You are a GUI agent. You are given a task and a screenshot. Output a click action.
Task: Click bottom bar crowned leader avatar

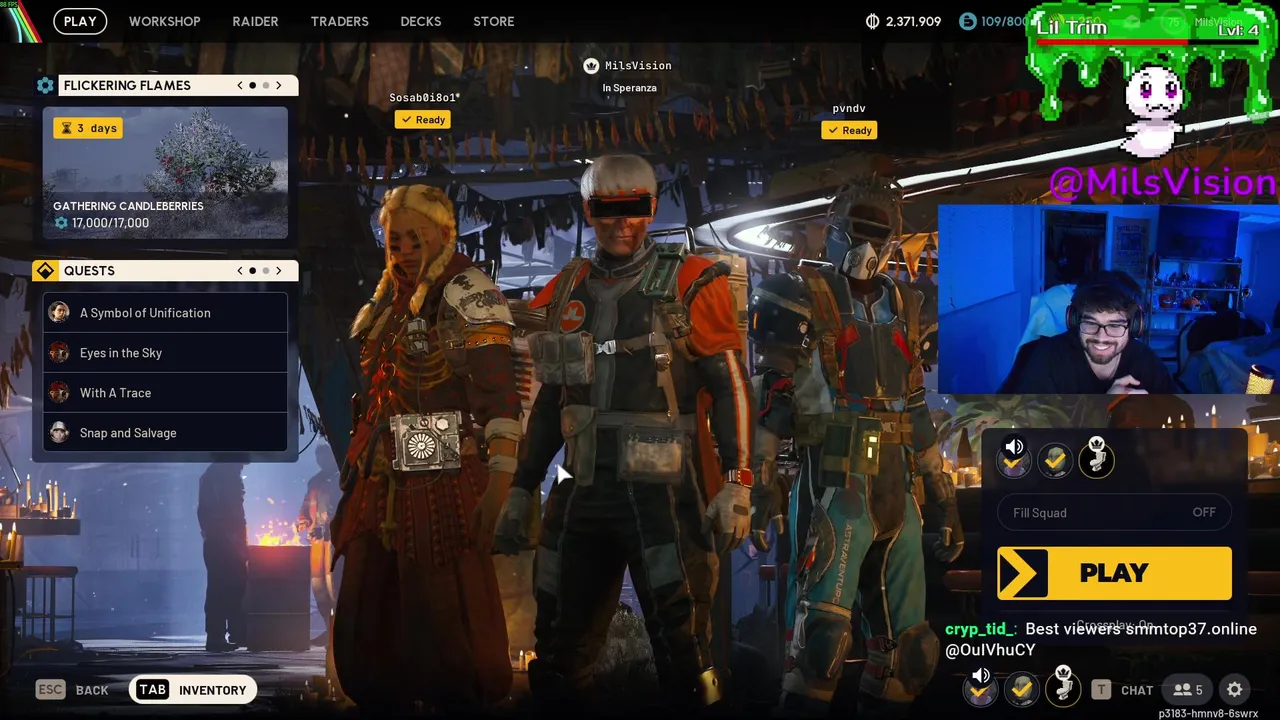[1063, 686]
